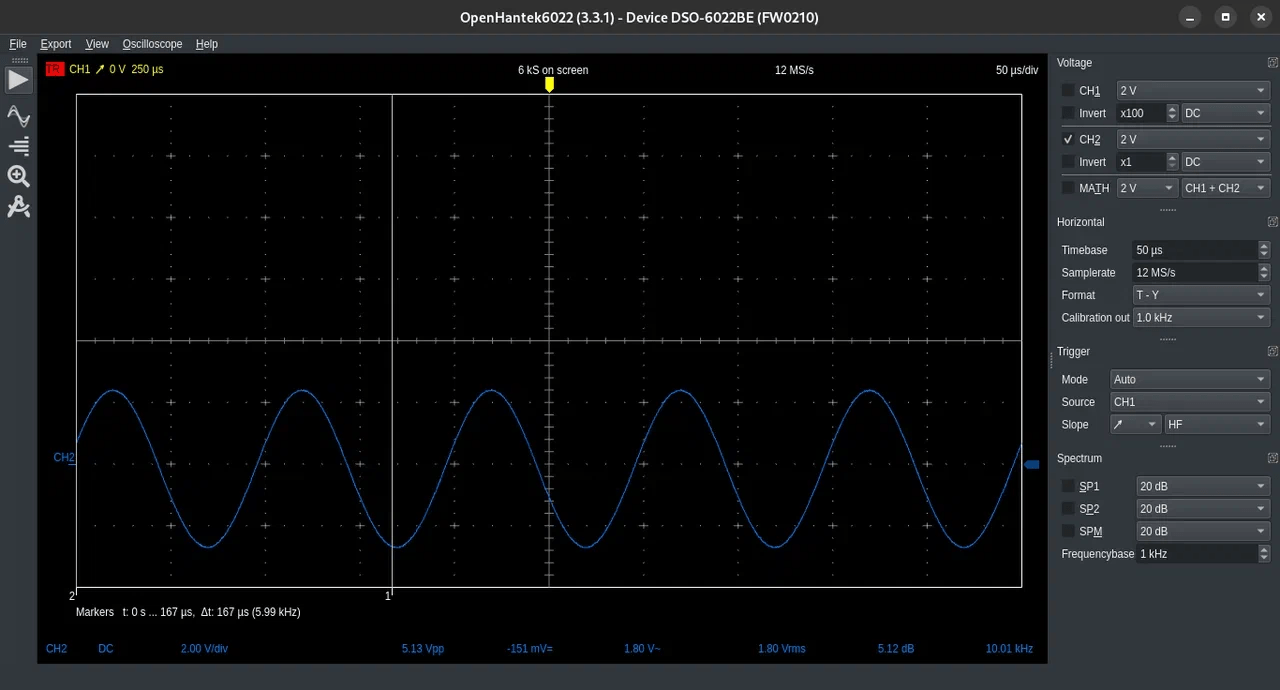Click the Horizontal dock float icon
The height and width of the screenshot is (690, 1280).
coord(1272,222)
